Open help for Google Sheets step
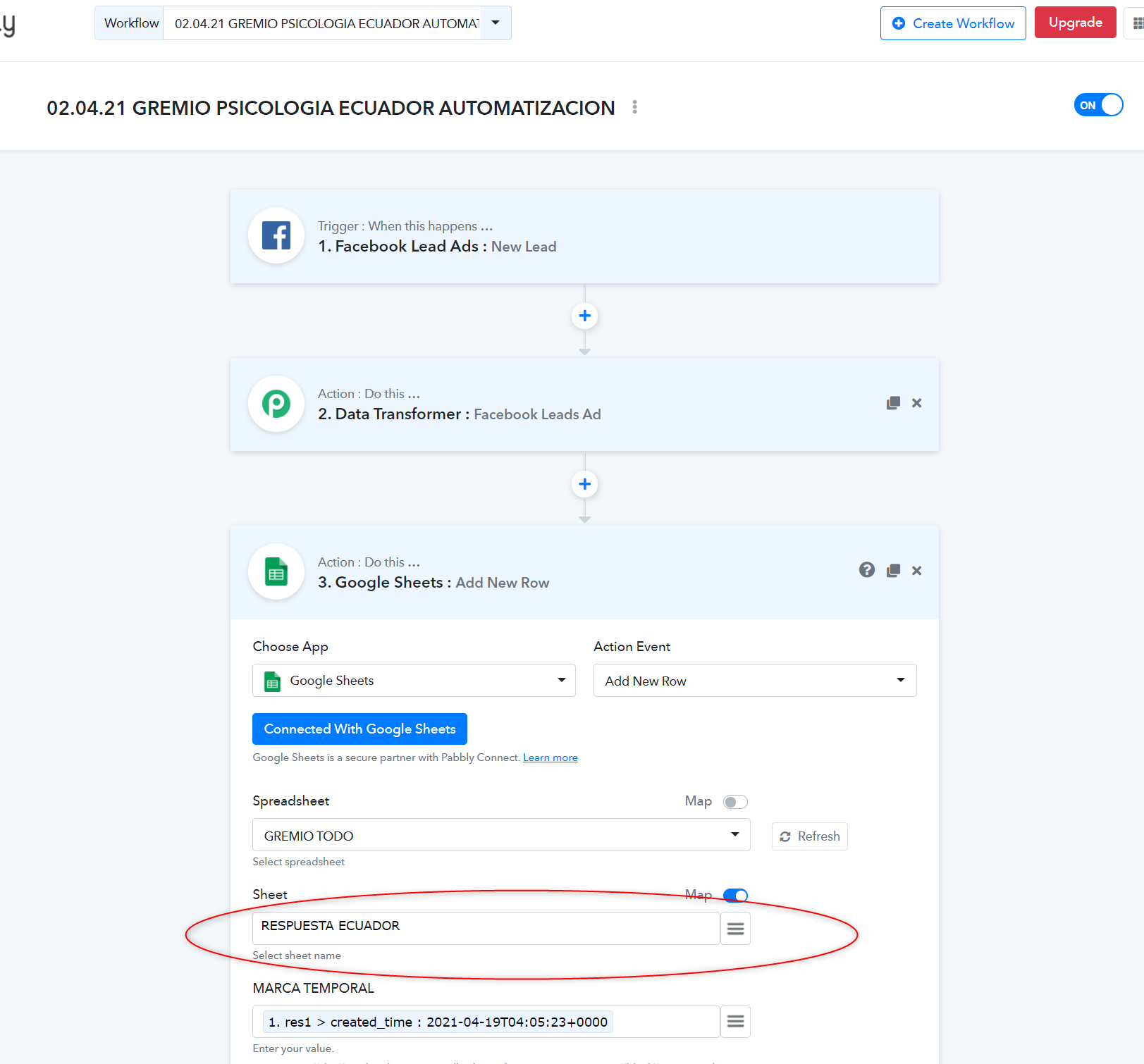Viewport: 1144px width, 1064px height. pyautogui.click(x=867, y=570)
